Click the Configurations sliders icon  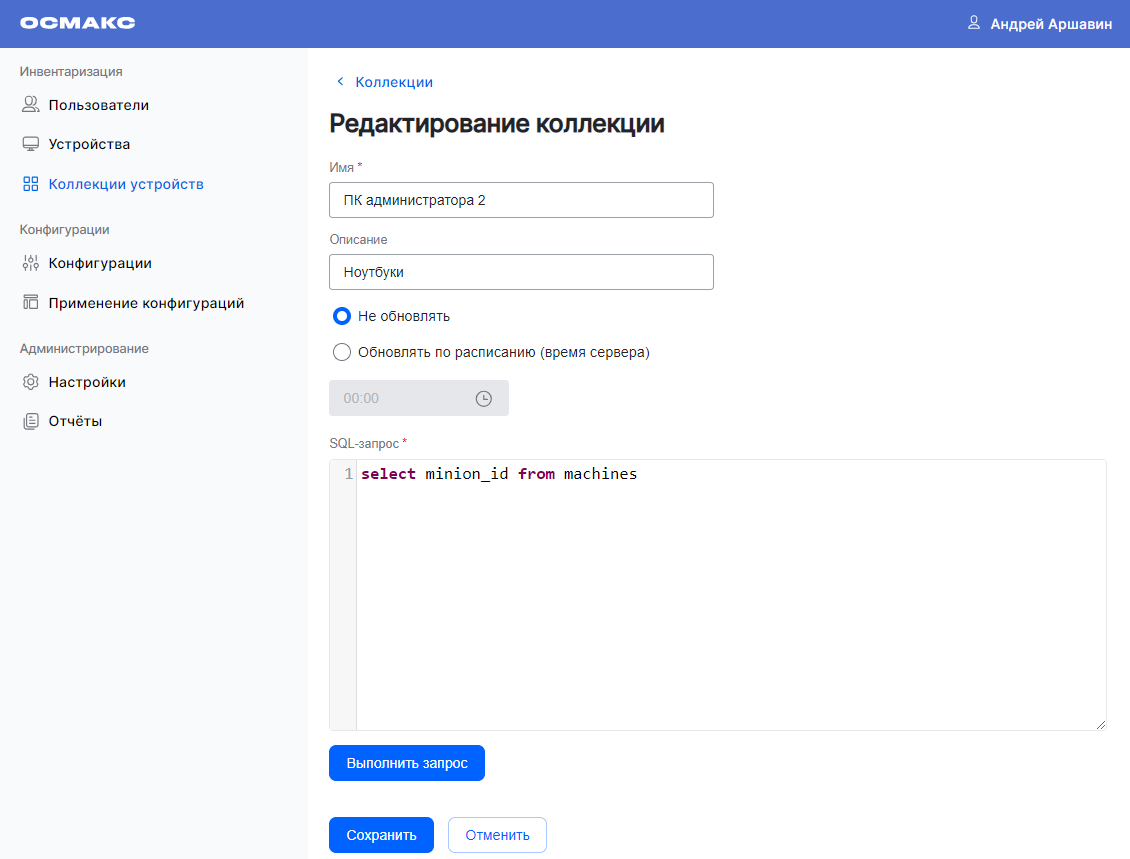(x=30, y=263)
